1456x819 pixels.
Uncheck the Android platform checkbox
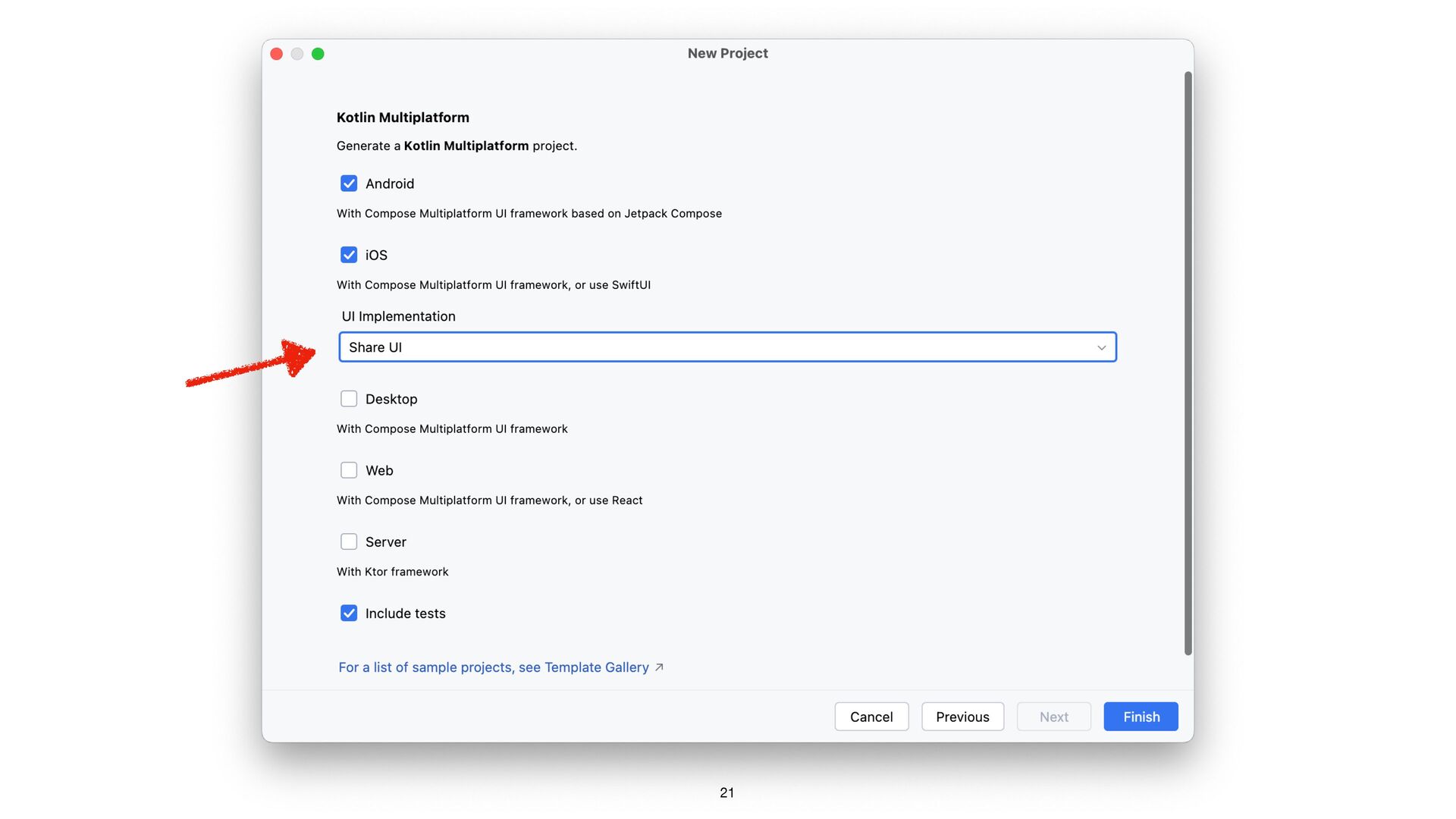tap(349, 184)
